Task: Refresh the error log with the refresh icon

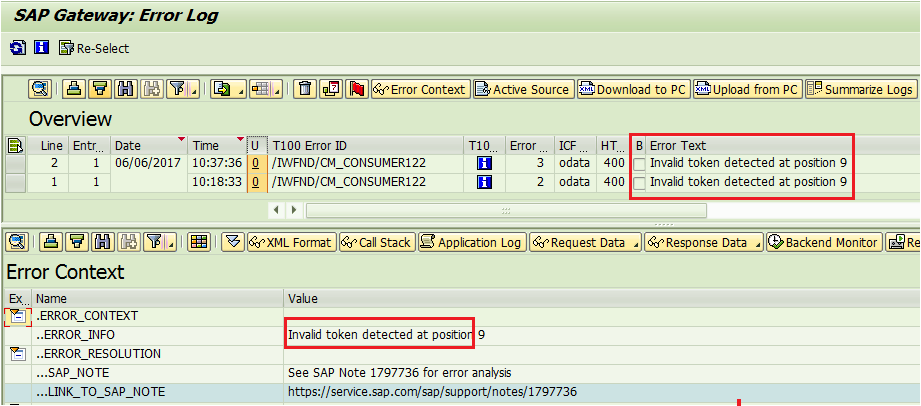Action: point(18,48)
